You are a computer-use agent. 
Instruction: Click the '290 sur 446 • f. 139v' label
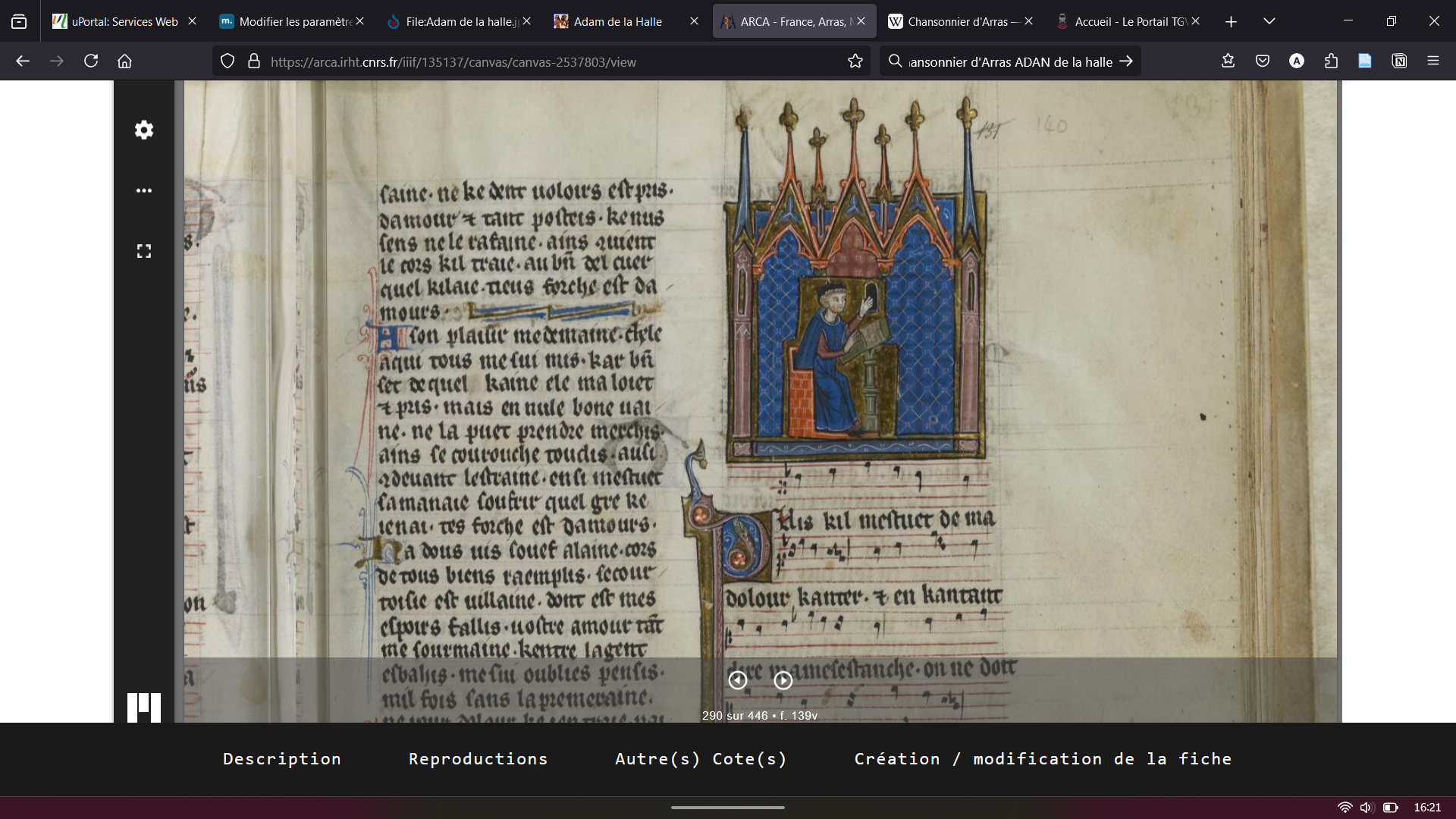pos(760,715)
